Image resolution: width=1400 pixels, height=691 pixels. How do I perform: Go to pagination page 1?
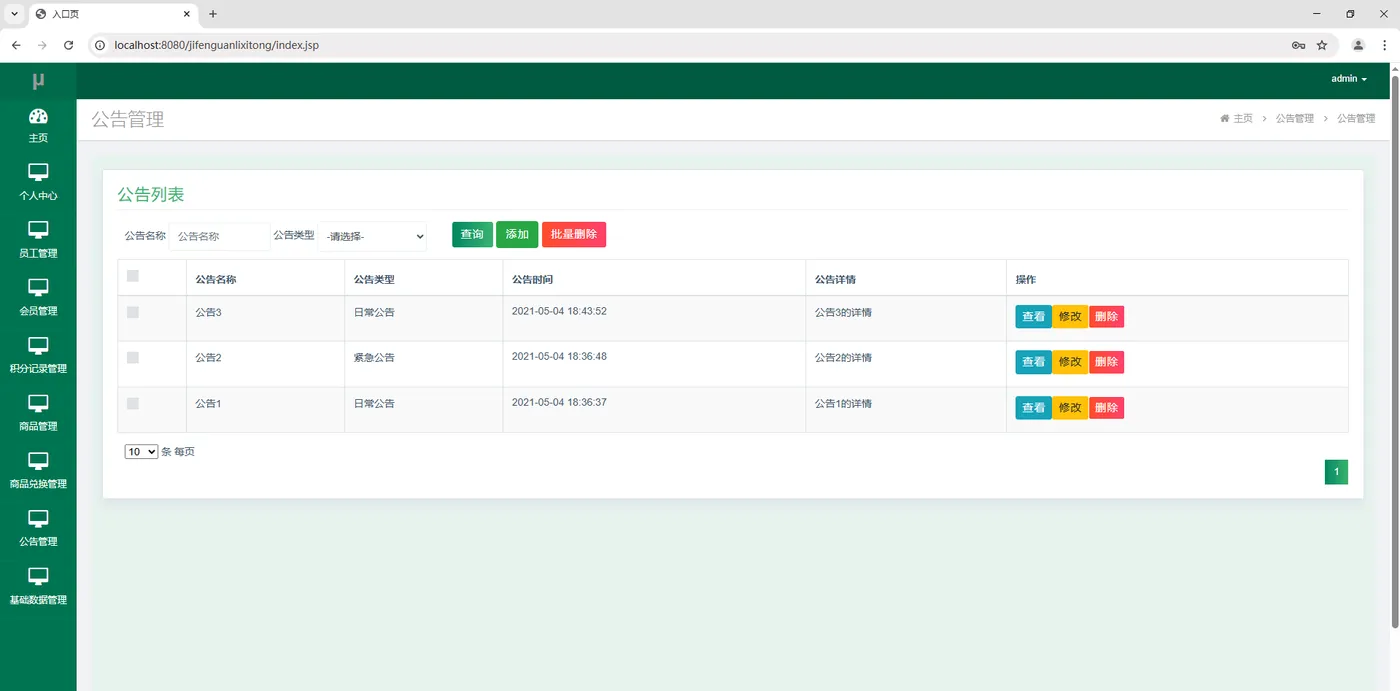[x=1336, y=472]
